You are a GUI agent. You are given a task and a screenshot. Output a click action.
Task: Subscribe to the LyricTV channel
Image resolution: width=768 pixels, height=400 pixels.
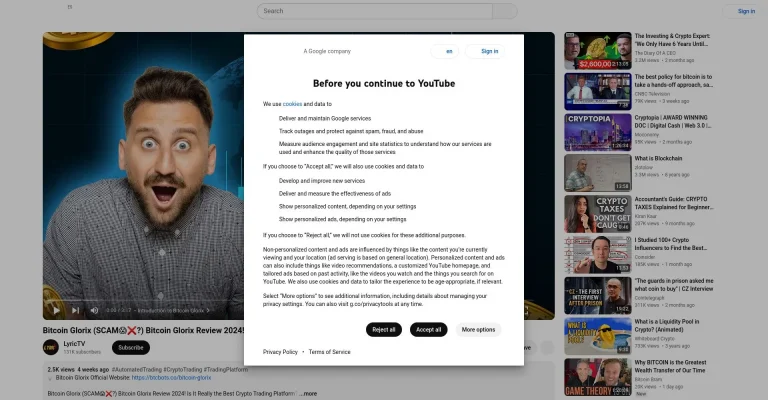[131, 348]
